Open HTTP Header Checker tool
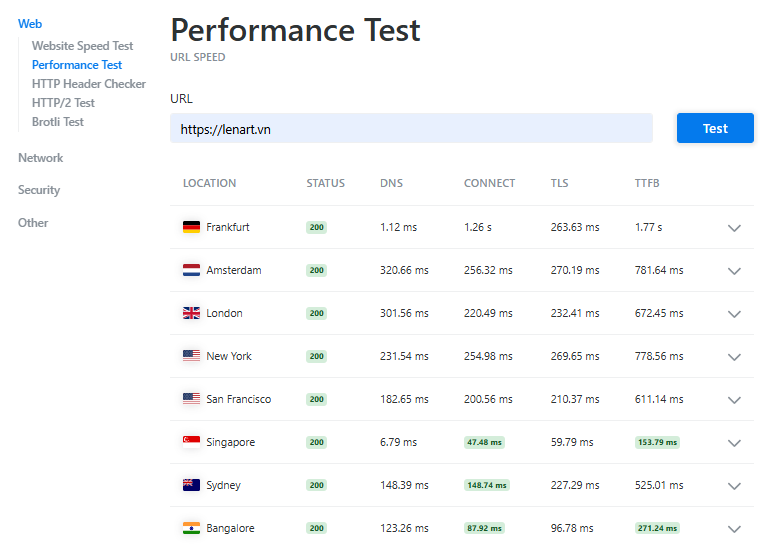Image resolution: width=778 pixels, height=558 pixels. tap(89, 84)
